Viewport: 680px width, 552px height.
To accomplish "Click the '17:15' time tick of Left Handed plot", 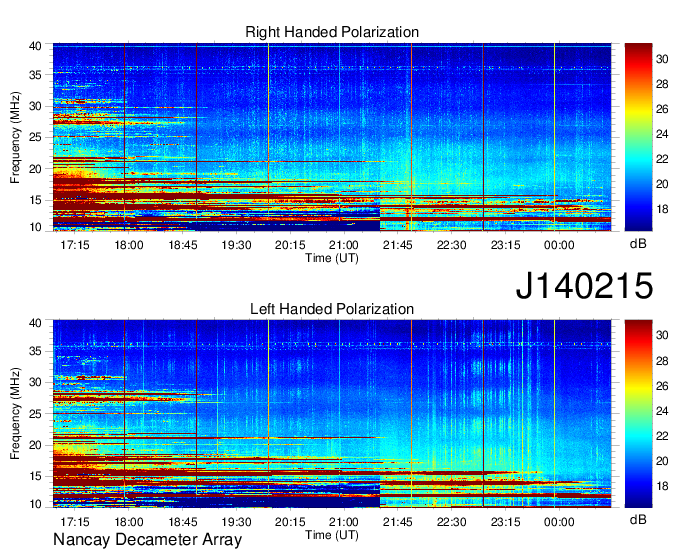I will [75, 522].
